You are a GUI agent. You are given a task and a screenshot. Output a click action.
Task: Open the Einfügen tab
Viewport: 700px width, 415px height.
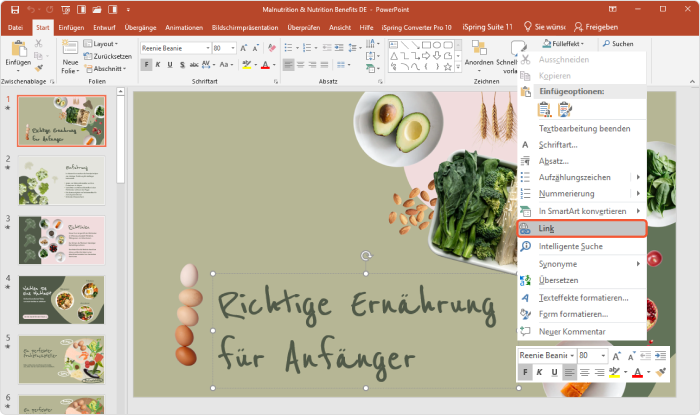tap(71, 28)
